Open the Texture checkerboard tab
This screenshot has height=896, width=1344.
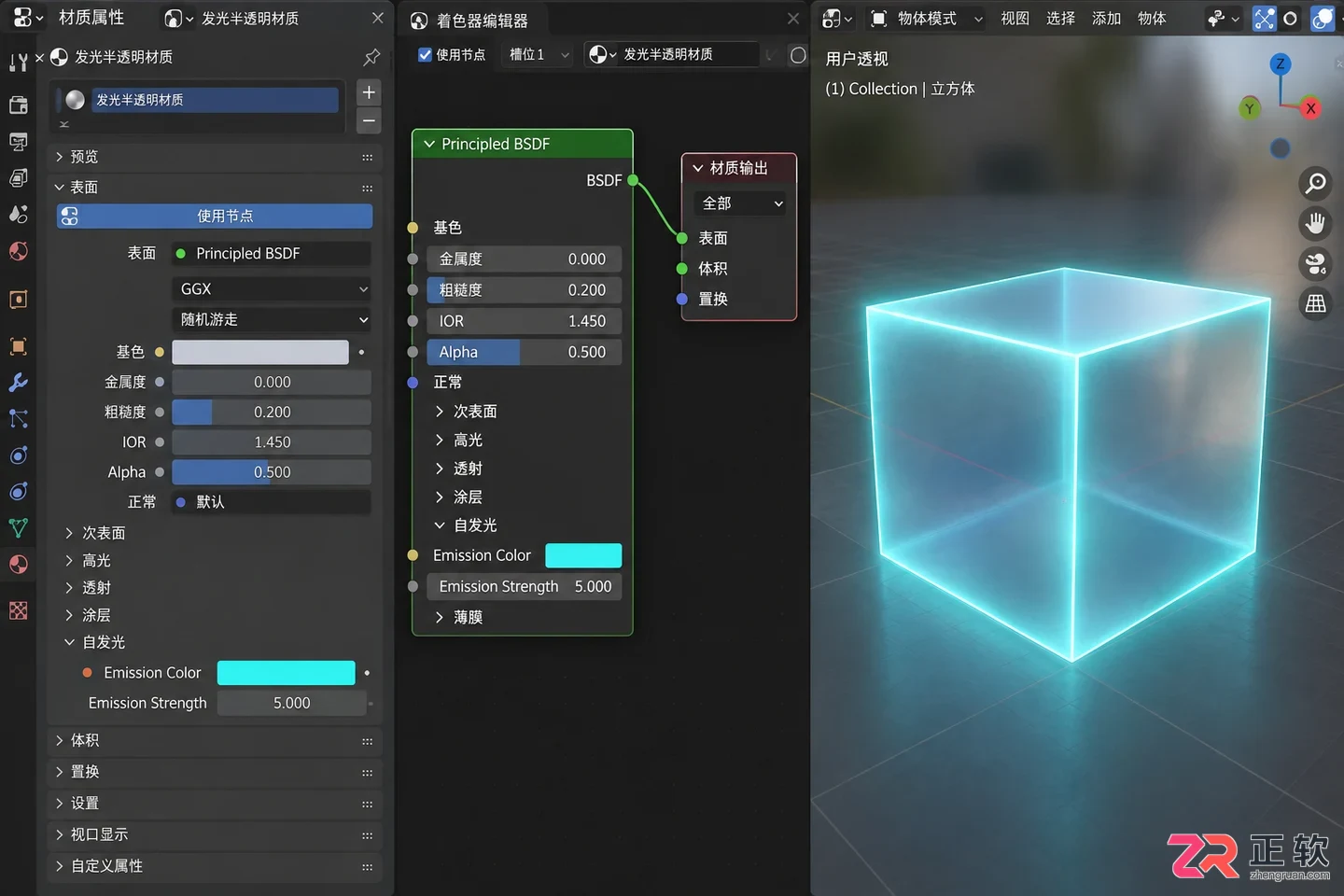click(18, 610)
